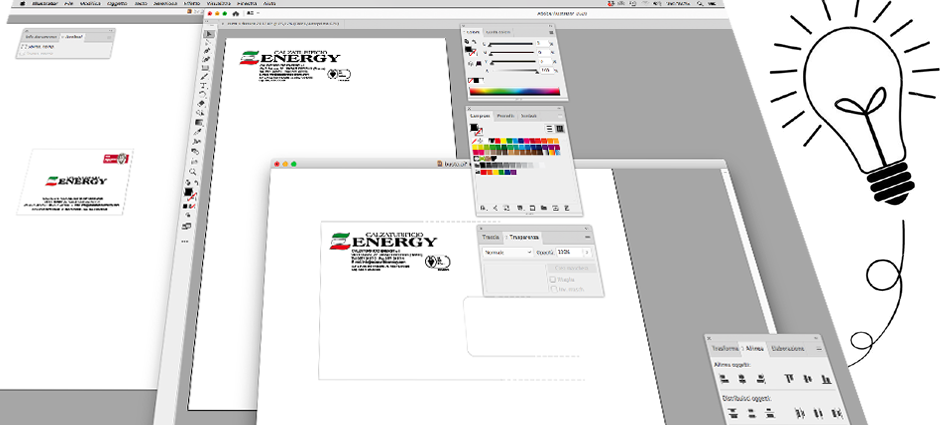Open the Colore panel options menu
The height and width of the screenshot is (425, 950).
pyautogui.click(x=550, y=32)
